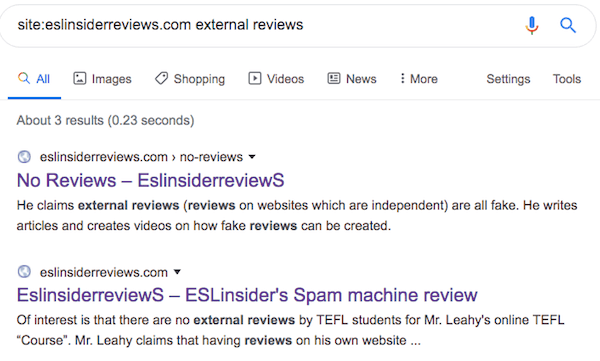Click the three-dot More icon
The height and width of the screenshot is (361, 600).
point(402,78)
